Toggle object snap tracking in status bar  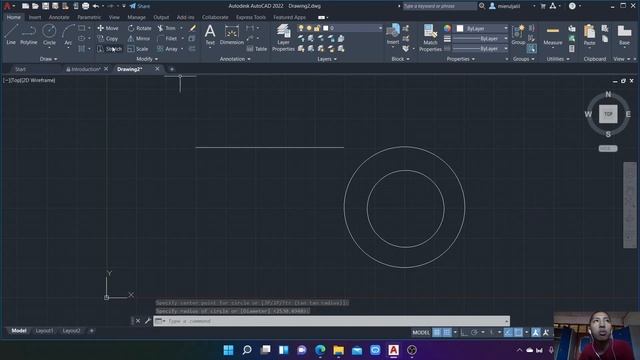coord(508,332)
